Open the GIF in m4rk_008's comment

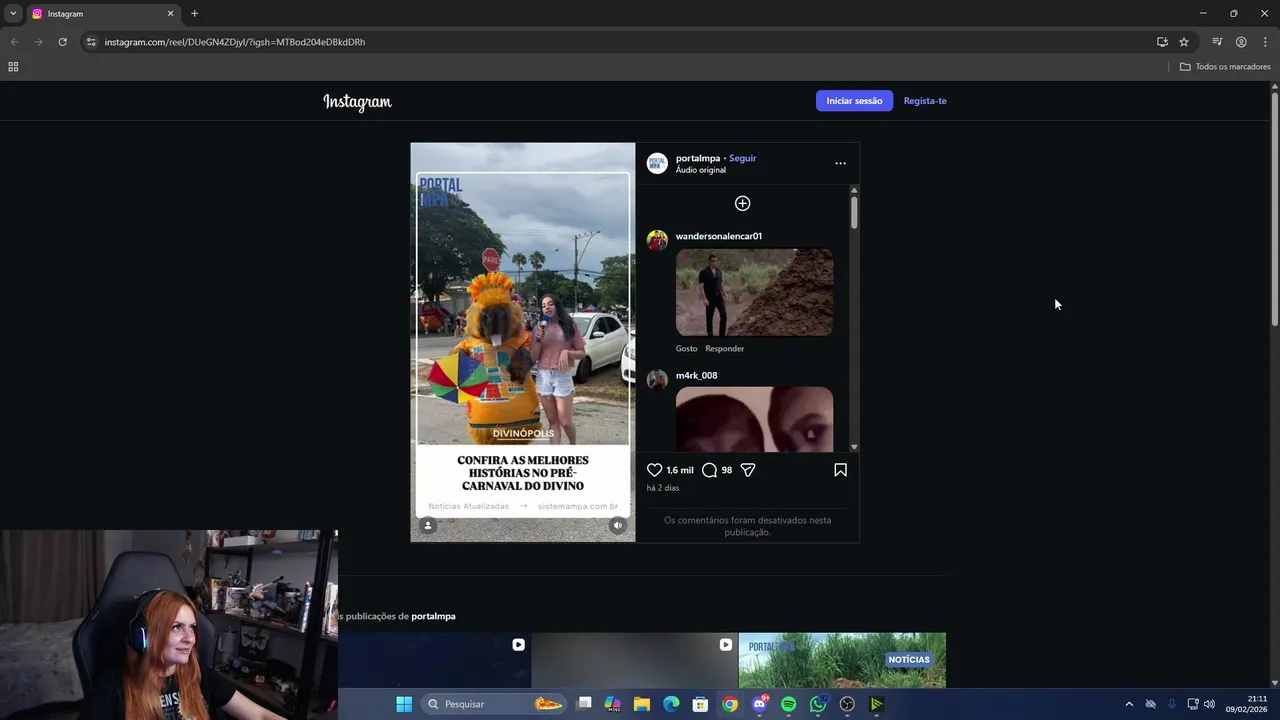754,420
